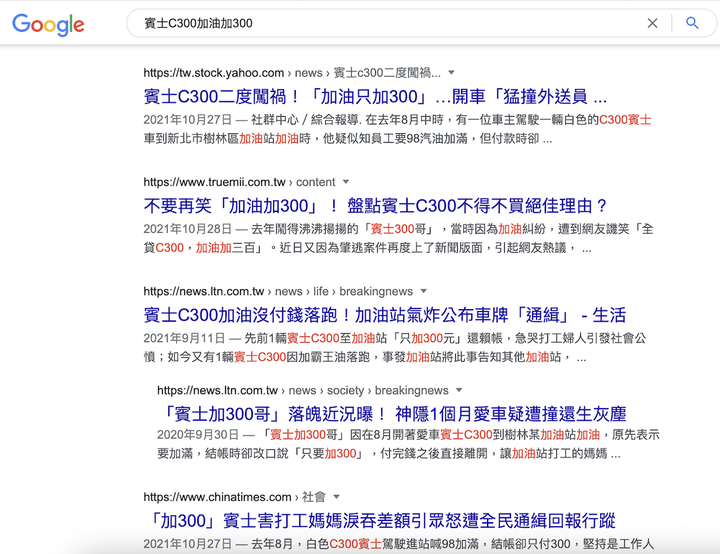The image size is (720, 554).
Task: Open dropdown arrow beside tw.stock.yahoo.com URL
Action: pos(451,73)
